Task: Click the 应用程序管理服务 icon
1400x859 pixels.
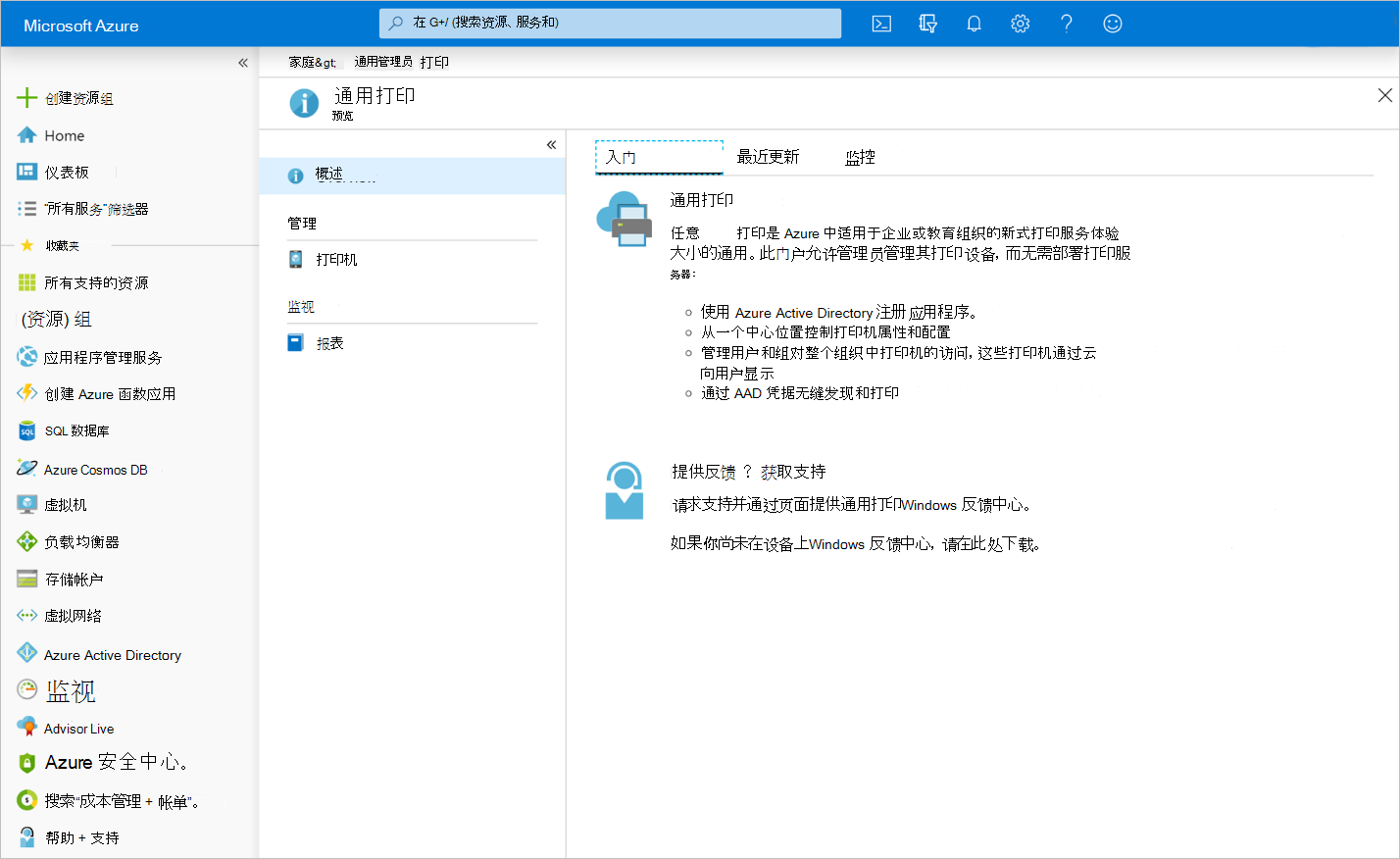Action: pyautogui.click(x=27, y=357)
